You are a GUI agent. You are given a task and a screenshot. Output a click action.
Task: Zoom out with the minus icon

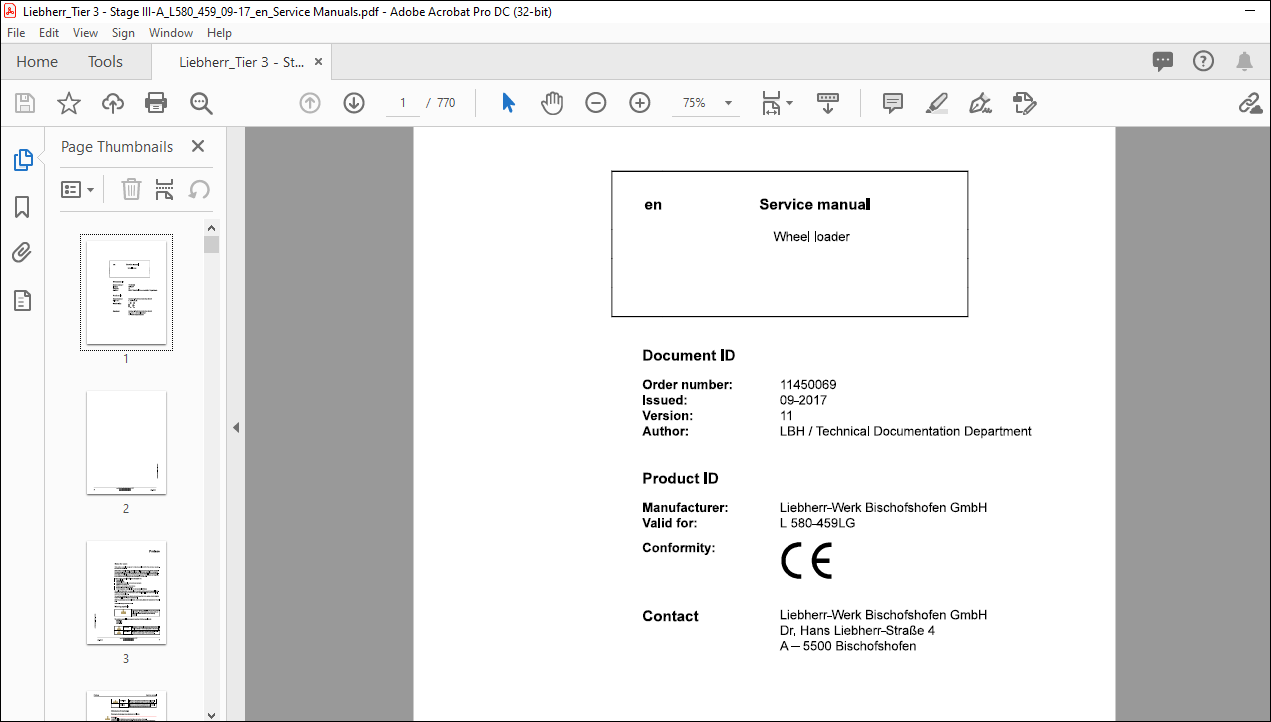click(x=596, y=103)
